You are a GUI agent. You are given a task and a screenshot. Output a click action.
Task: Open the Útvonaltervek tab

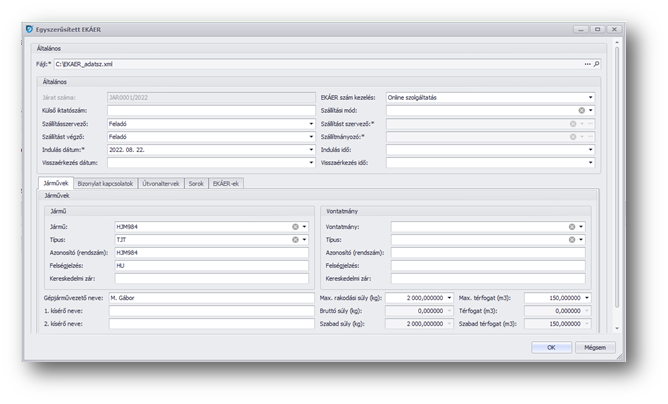159,183
